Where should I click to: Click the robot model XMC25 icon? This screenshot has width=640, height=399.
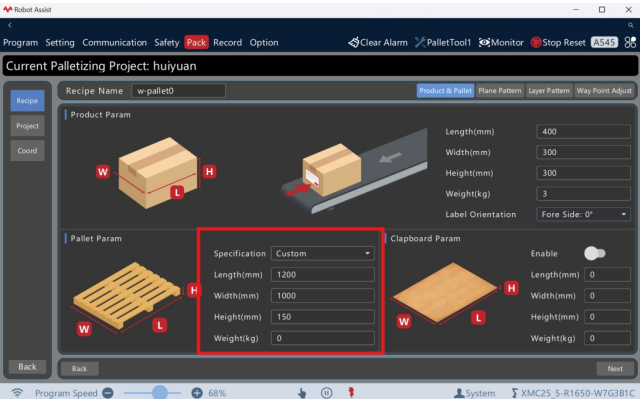pyautogui.click(x=515, y=393)
